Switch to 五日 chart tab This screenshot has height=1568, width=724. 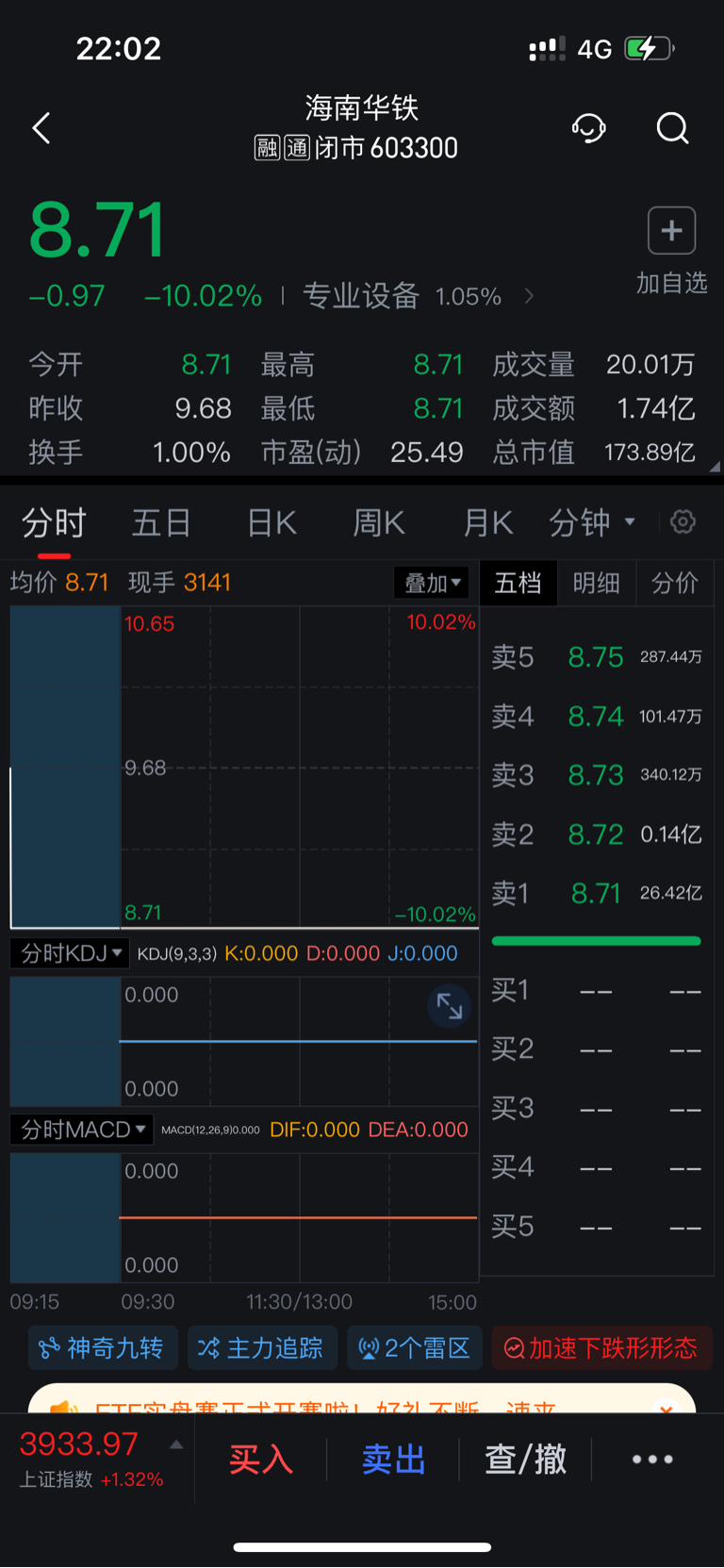point(161,522)
